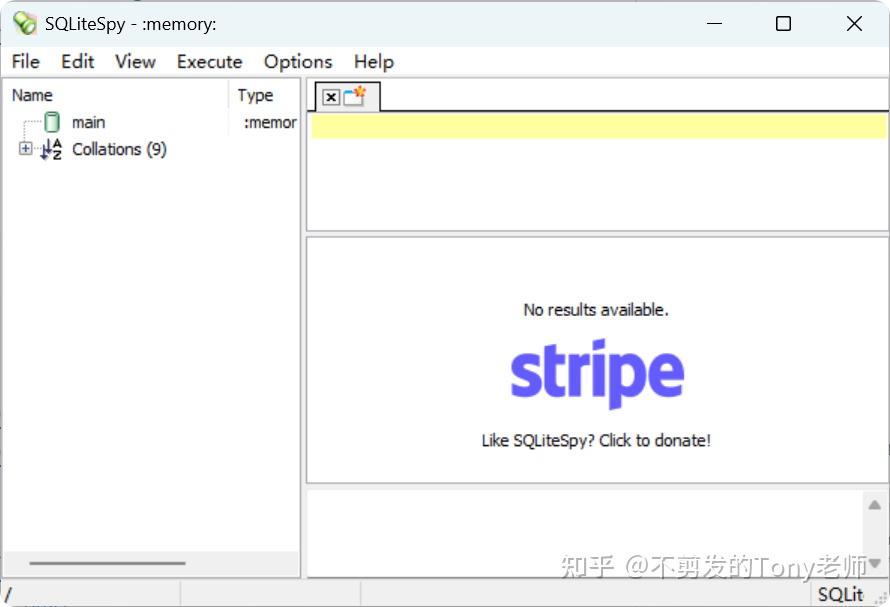Open a new SQL editor tab icon

[x=352, y=95]
